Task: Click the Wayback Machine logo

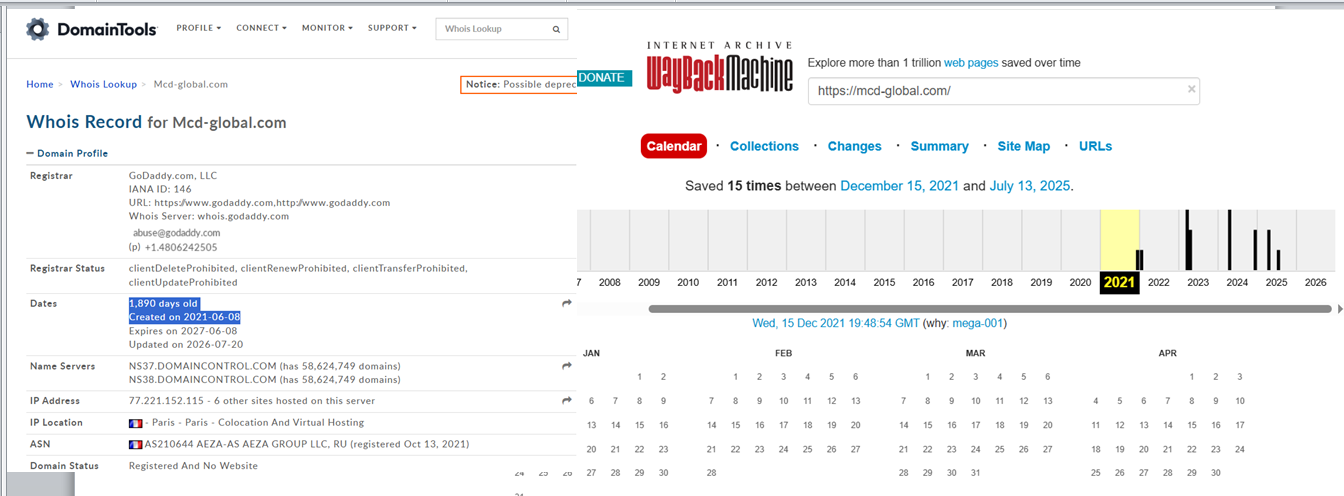Action: pos(720,67)
